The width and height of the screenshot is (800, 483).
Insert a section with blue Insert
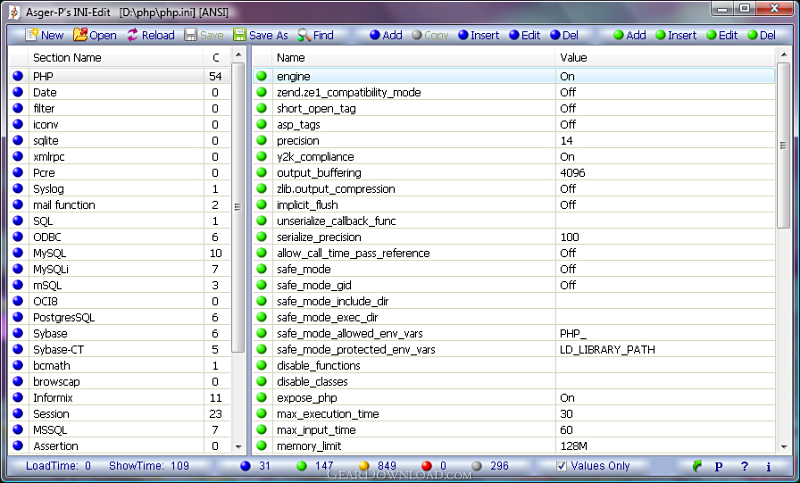[479, 35]
